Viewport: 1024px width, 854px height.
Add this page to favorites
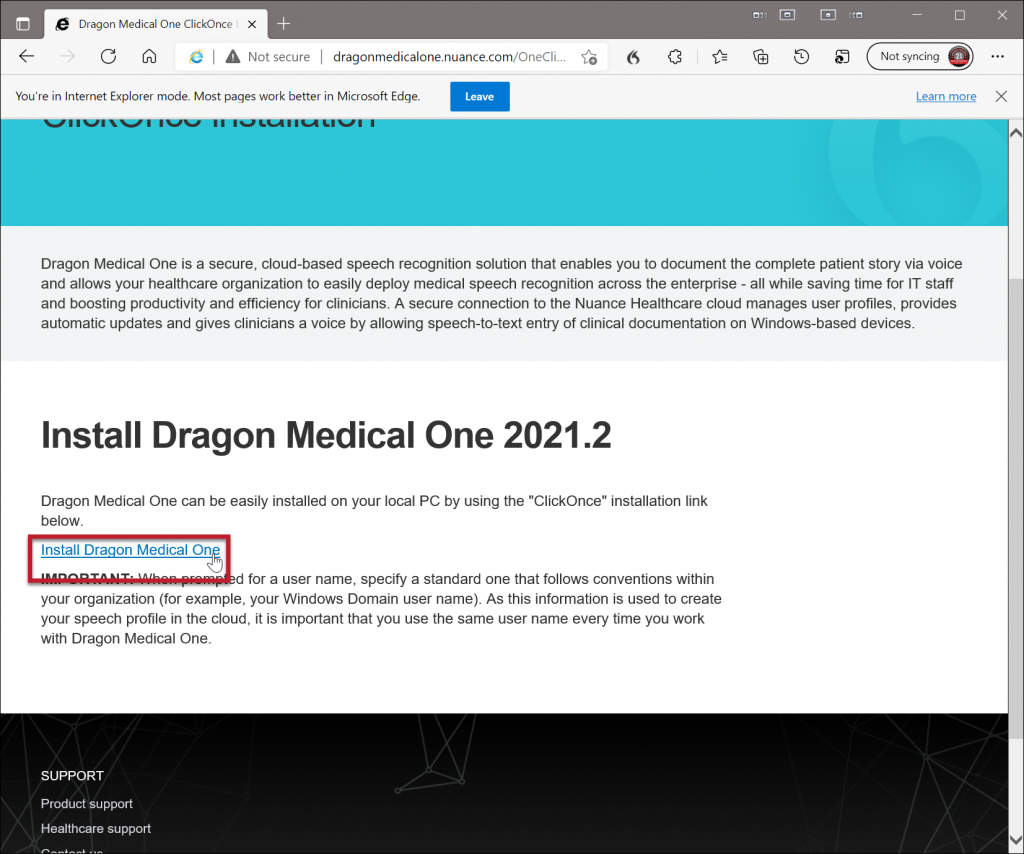click(589, 57)
